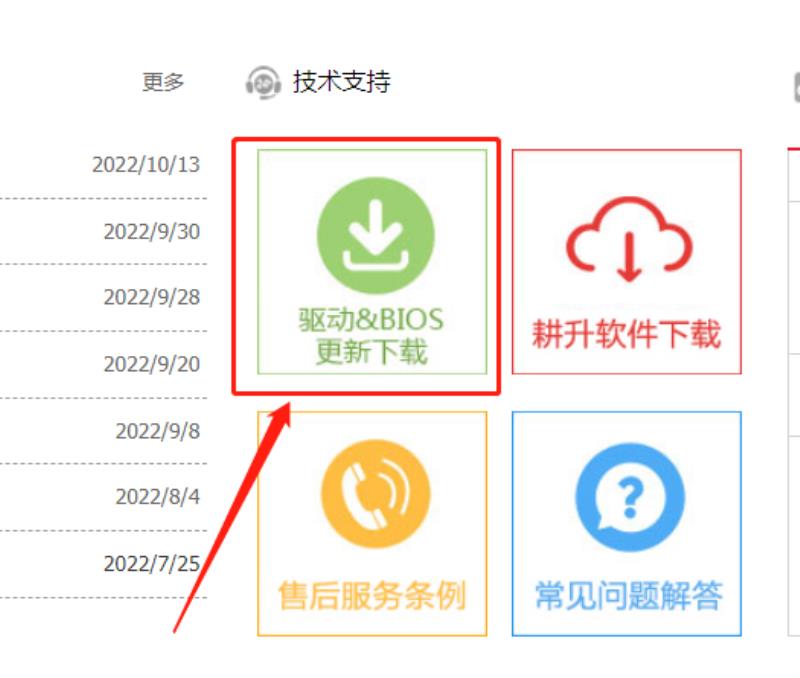
Task: Open 售后服务条例 label
Action: pos(372,595)
